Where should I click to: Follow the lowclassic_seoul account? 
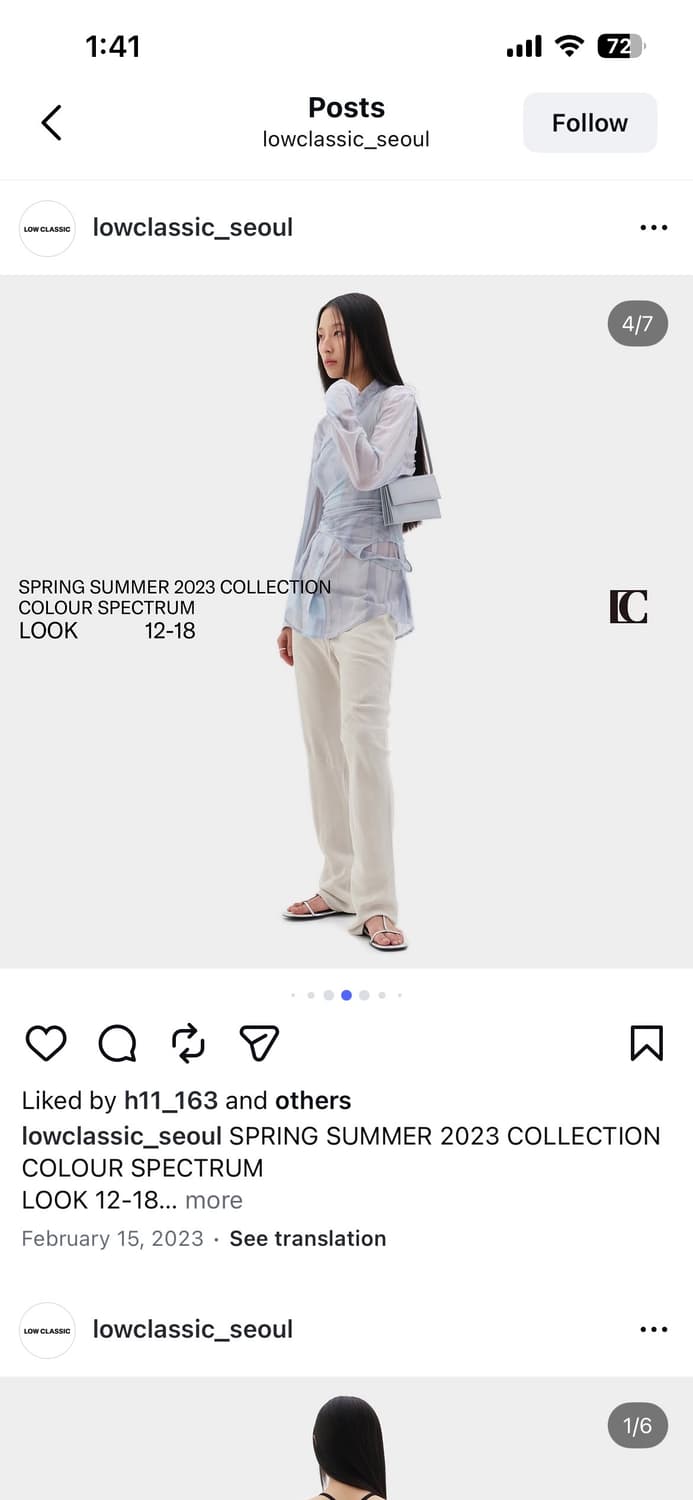point(590,123)
